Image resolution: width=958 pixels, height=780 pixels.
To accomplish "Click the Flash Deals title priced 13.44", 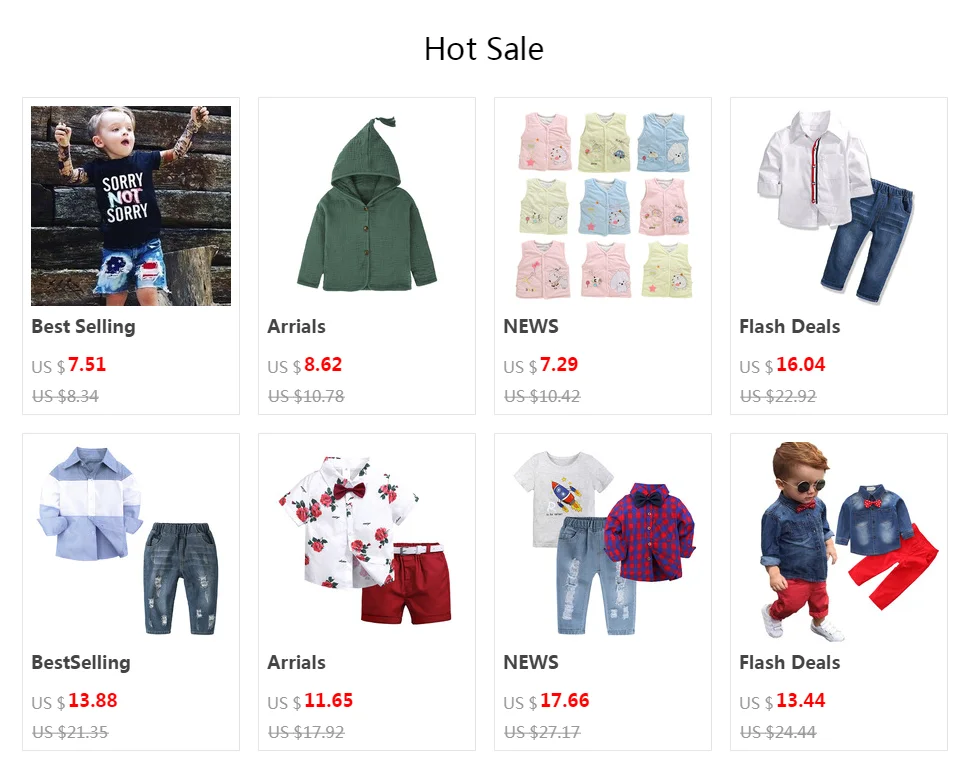I will tap(789, 663).
